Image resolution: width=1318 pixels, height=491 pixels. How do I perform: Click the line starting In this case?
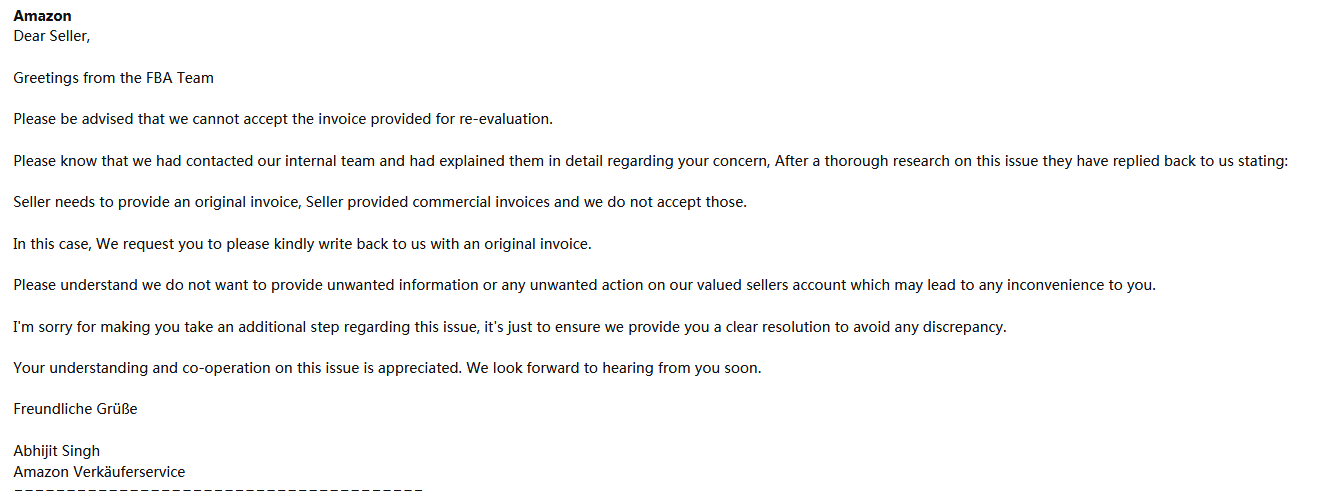click(x=302, y=244)
